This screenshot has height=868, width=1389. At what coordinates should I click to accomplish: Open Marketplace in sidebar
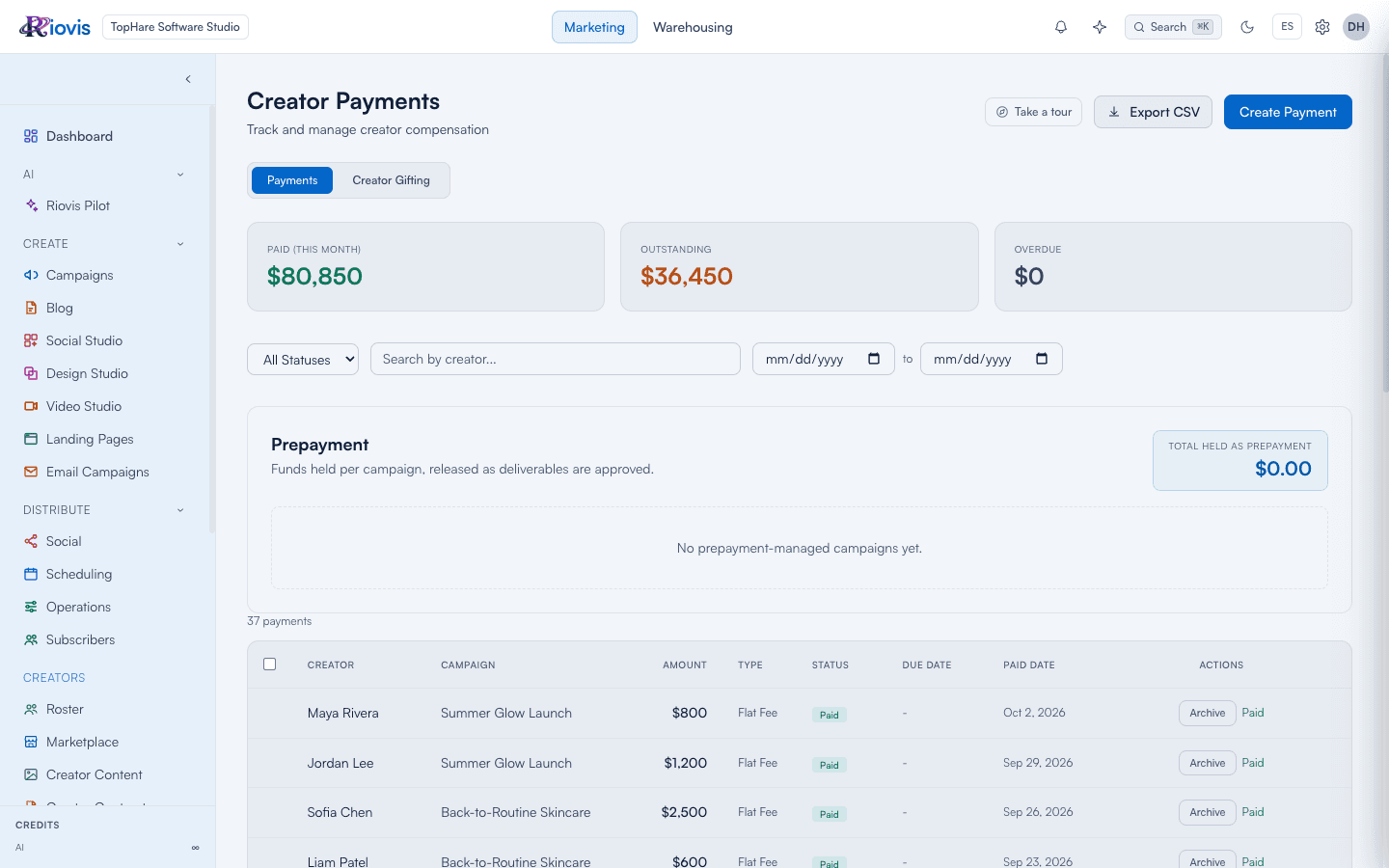click(104, 742)
